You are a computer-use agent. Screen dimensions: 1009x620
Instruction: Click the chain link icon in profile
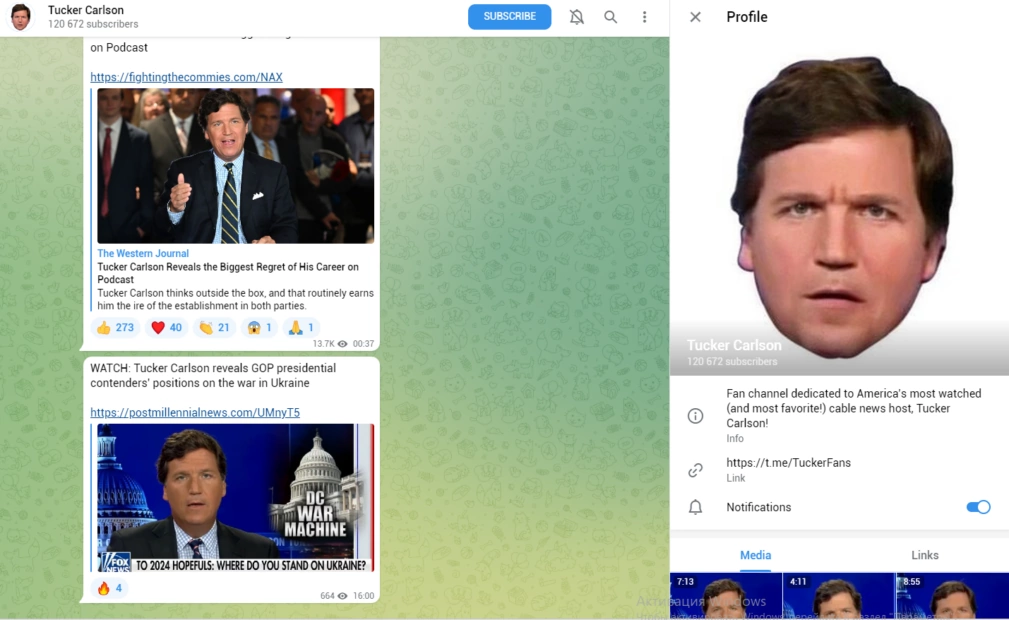[x=695, y=470]
